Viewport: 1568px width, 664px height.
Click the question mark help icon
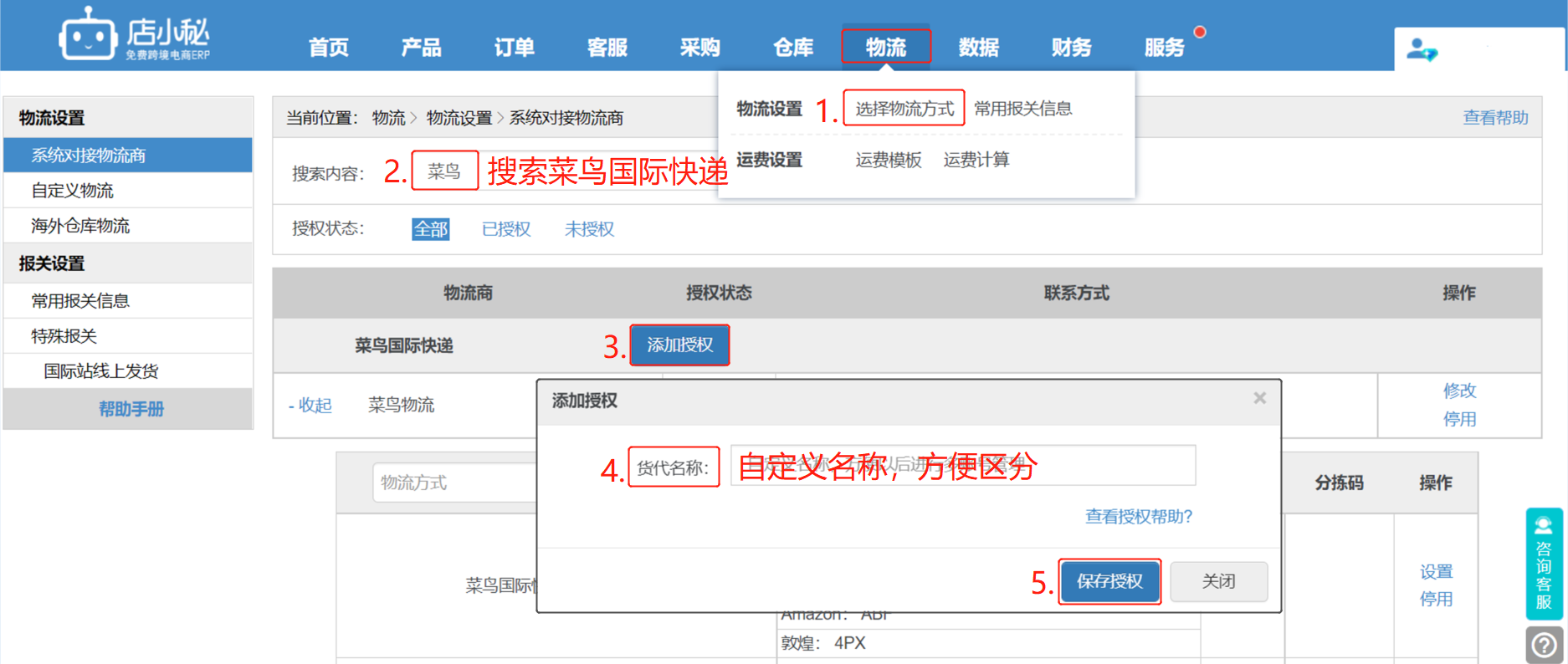coord(1544,645)
